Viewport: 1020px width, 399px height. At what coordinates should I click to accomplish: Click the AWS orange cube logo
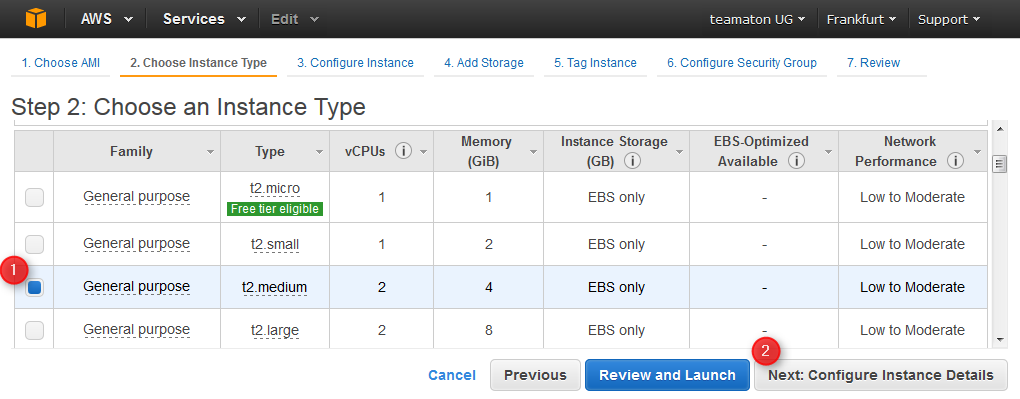click(36, 19)
